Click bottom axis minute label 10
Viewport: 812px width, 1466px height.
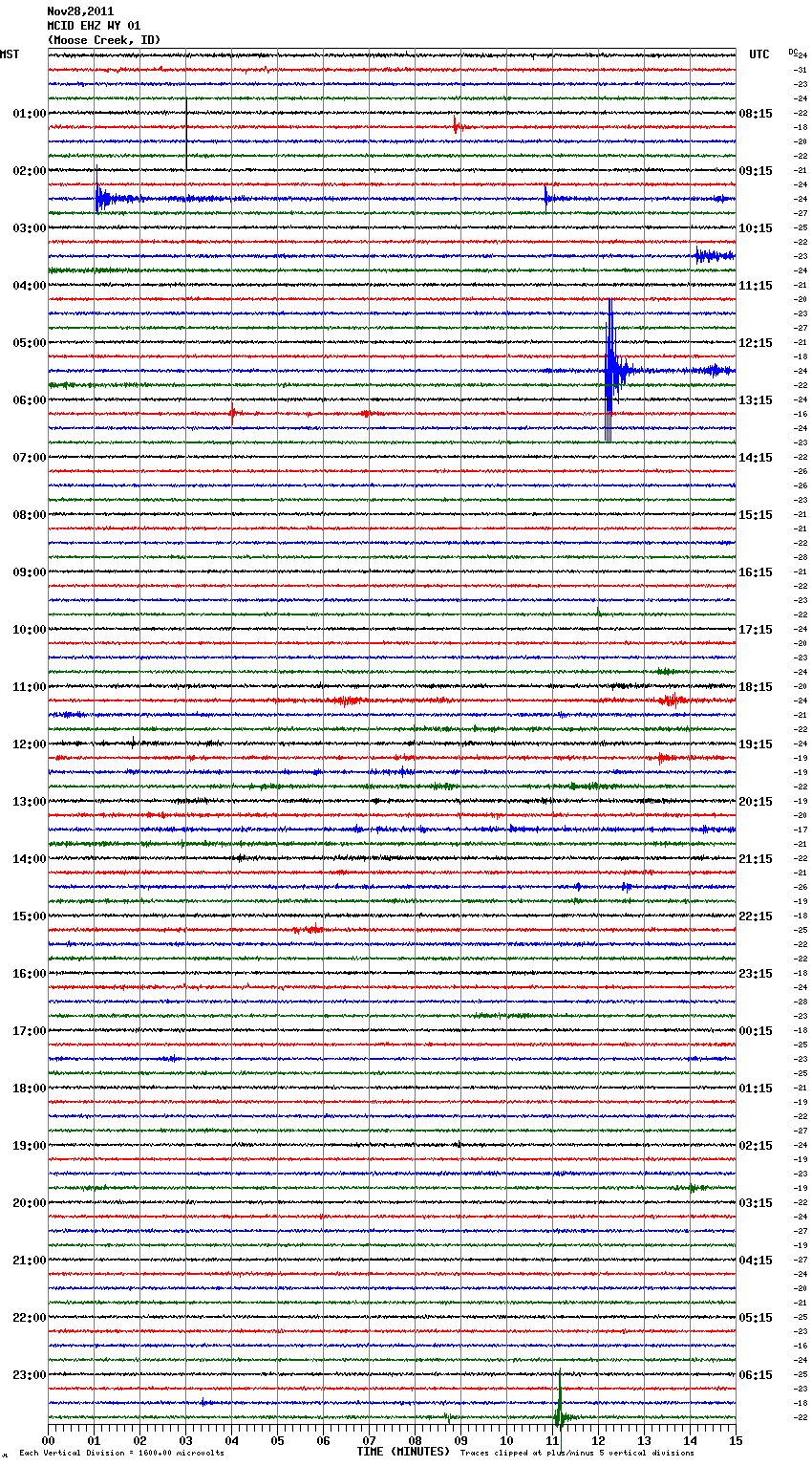[x=506, y=1440]
